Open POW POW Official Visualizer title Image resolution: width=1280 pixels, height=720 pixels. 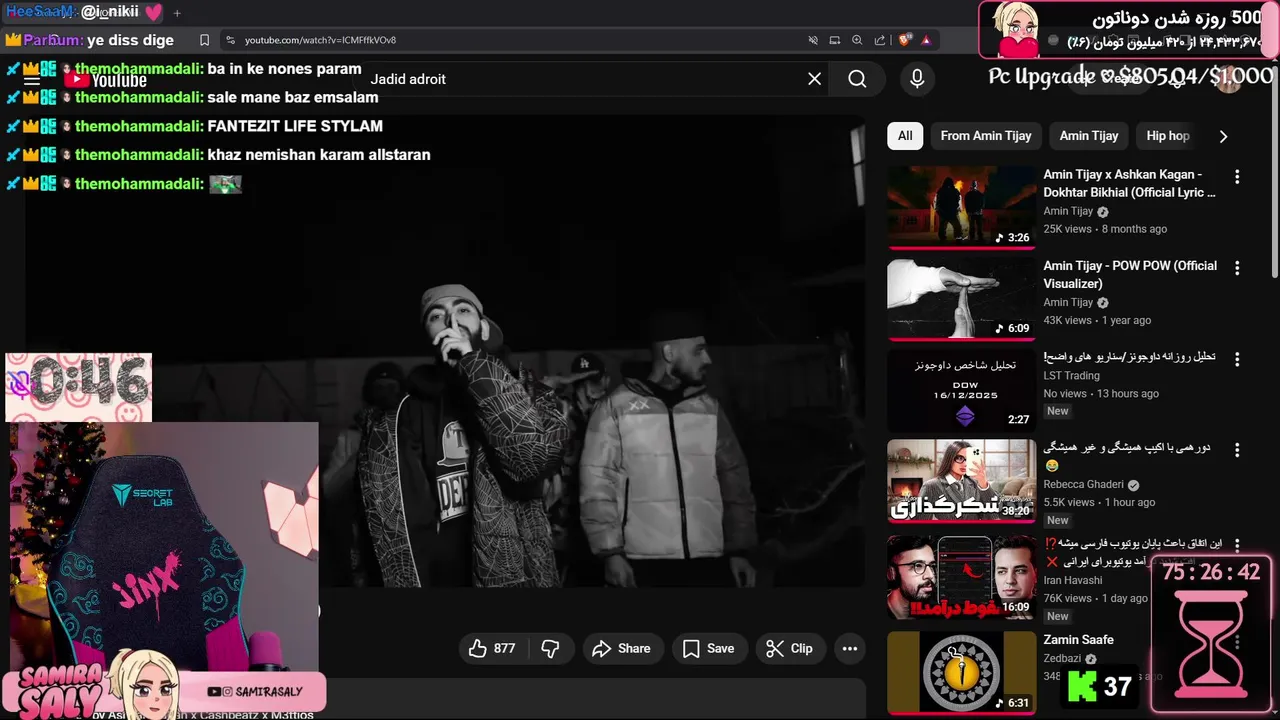tap(1130, 274)
